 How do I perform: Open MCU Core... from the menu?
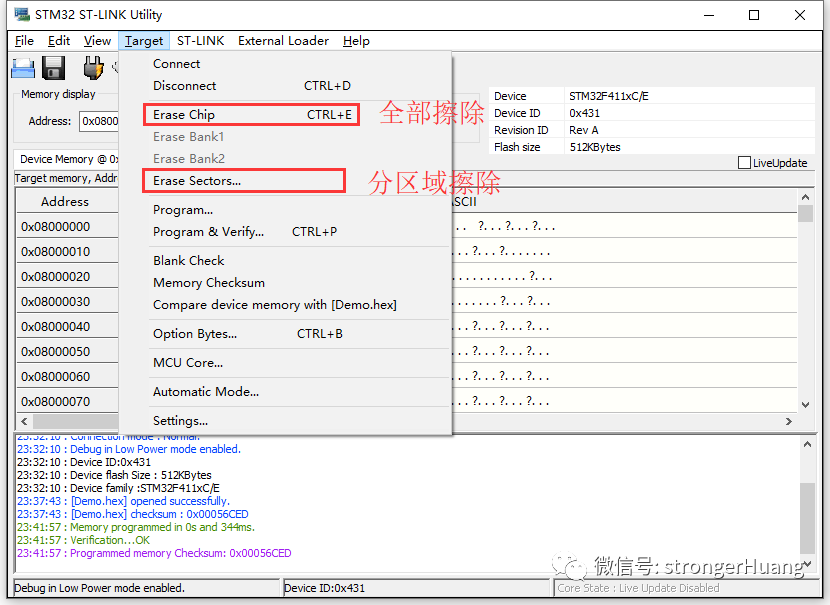[286, 363]
